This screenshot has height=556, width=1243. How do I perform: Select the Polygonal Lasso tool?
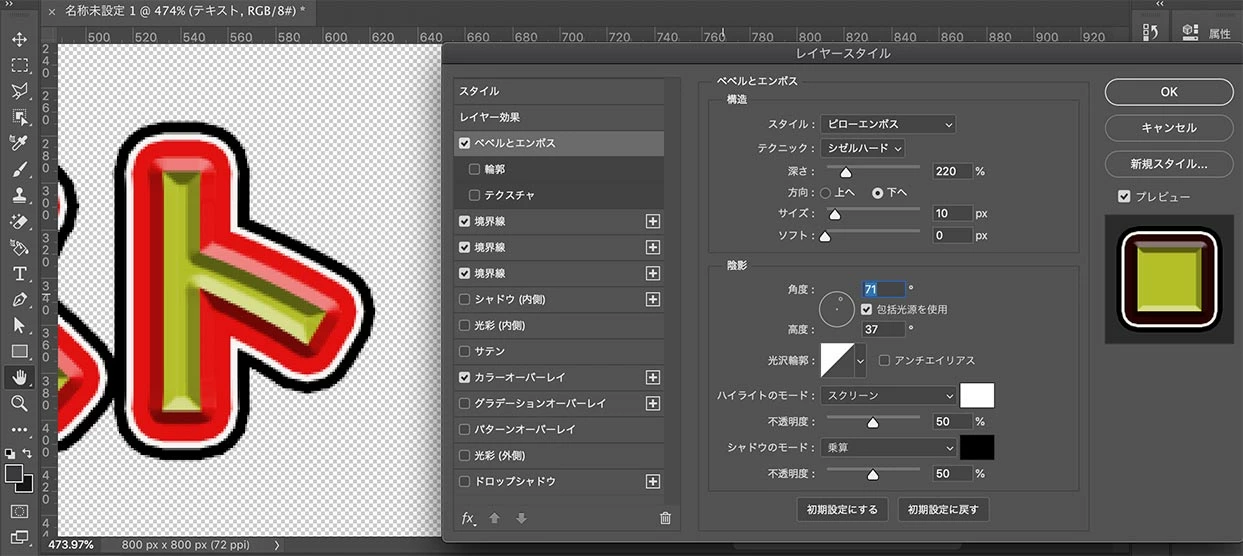click(x=19, y=91)
